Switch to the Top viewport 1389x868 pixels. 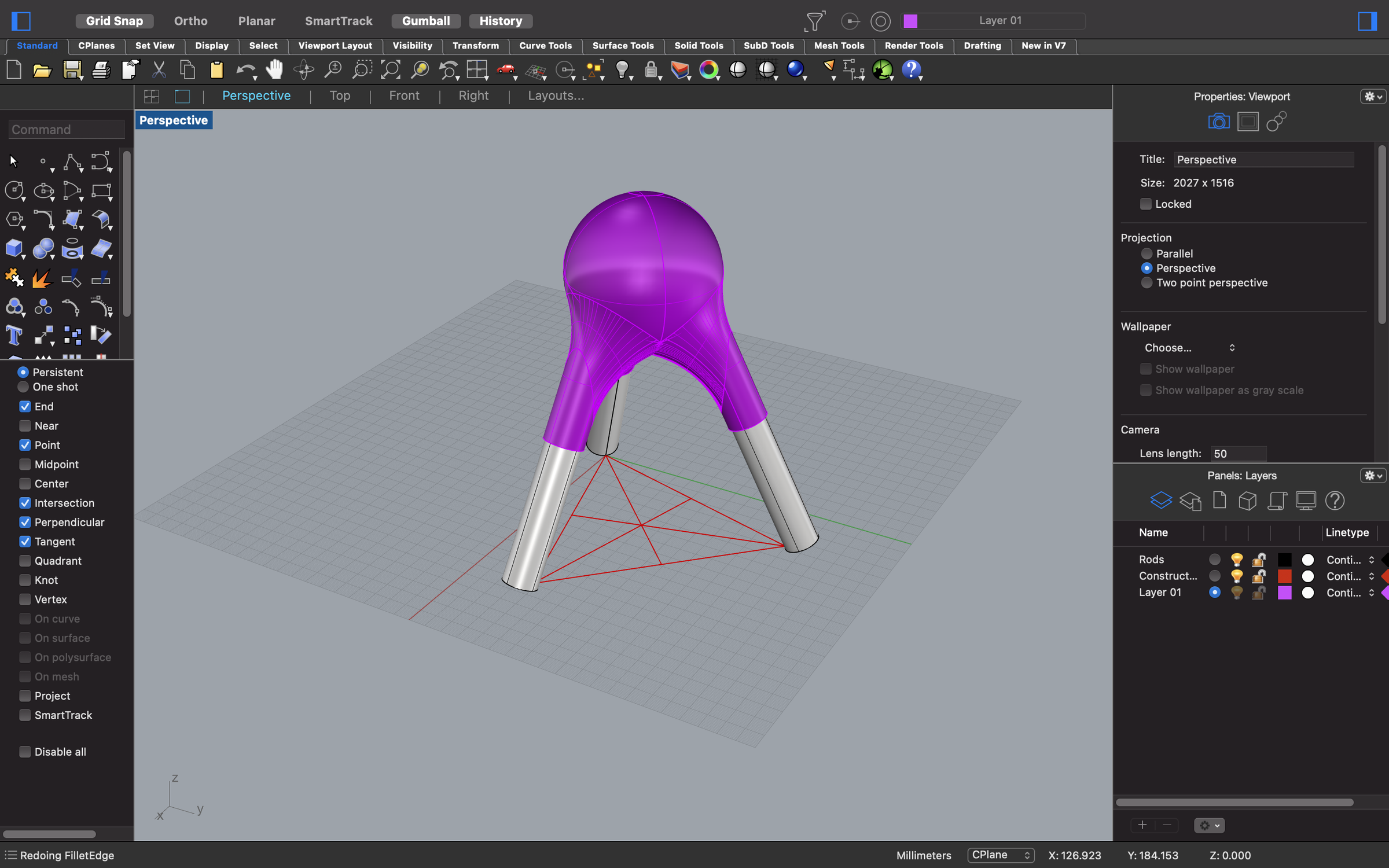[x=340, y=95]
